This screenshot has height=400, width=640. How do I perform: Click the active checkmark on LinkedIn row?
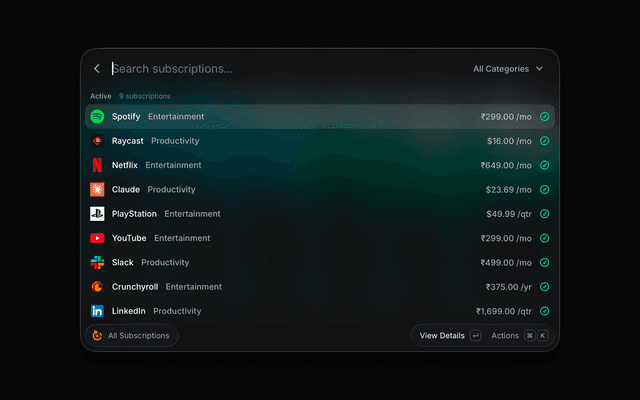pyautogui.click(x=544, y=311)
